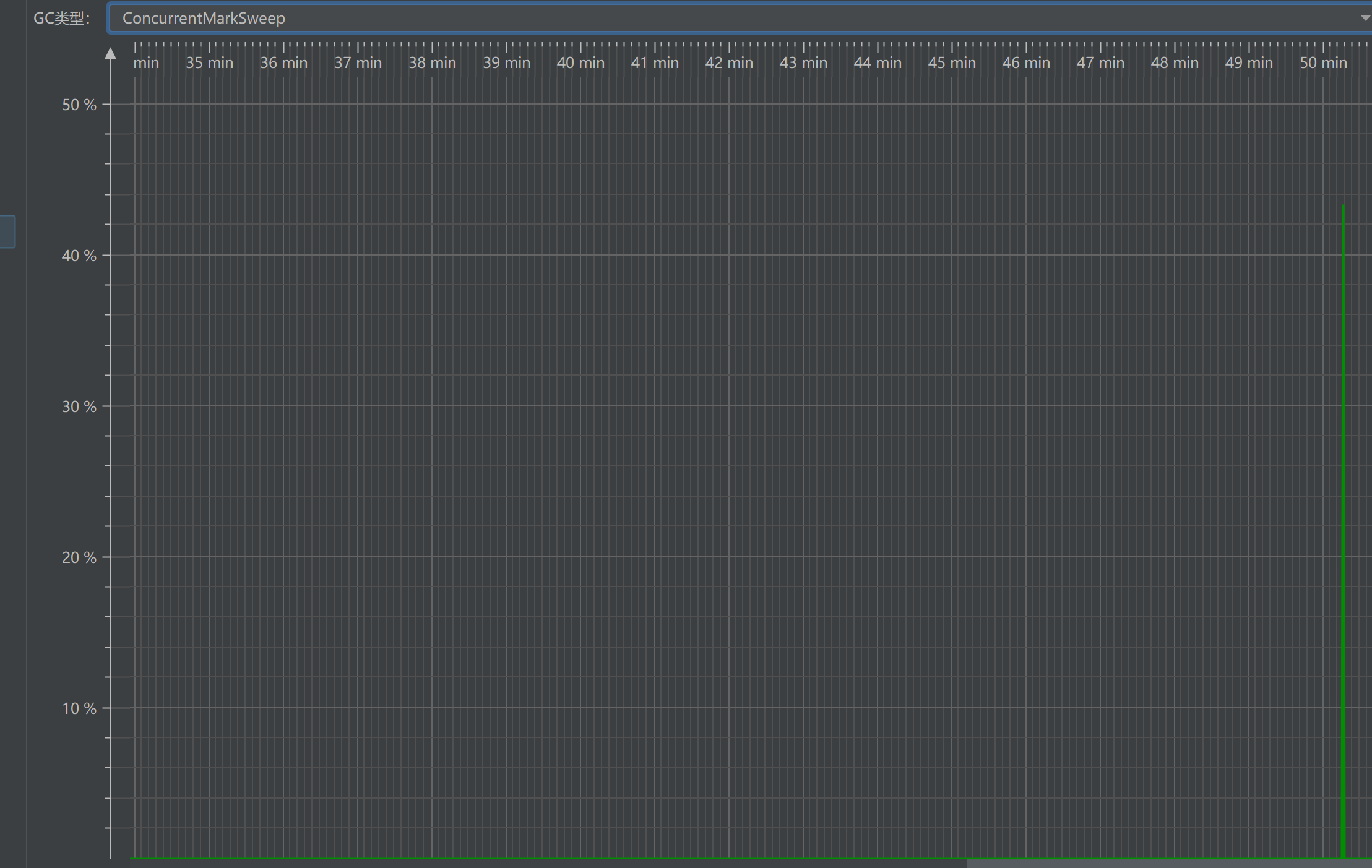Click the 20 % axis label
Image resolution: width=1372 pixels, height=868 pixels.
pyautogui.click(x=79, y=557)
